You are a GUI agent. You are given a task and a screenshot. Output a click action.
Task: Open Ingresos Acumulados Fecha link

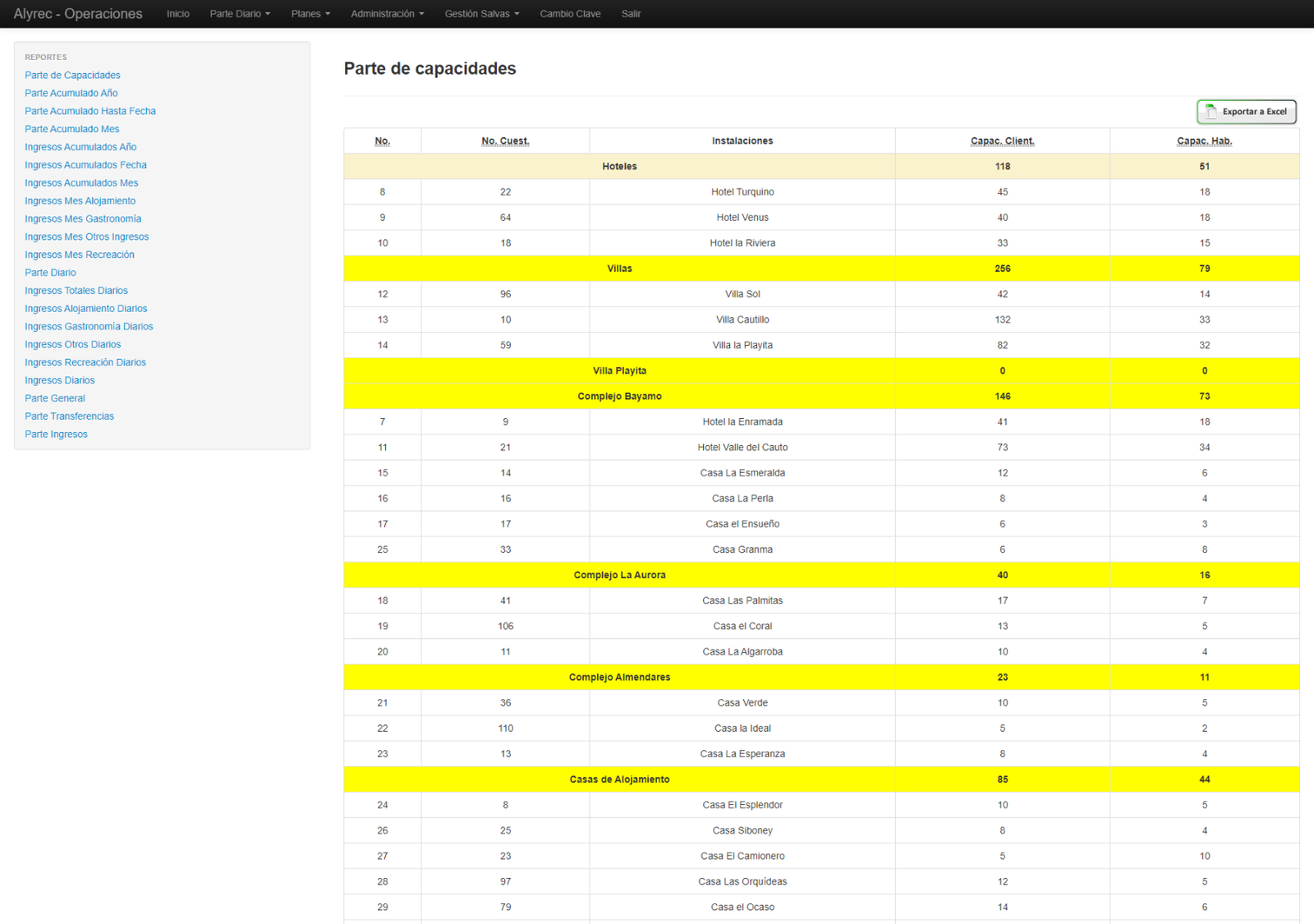[85, 165]
